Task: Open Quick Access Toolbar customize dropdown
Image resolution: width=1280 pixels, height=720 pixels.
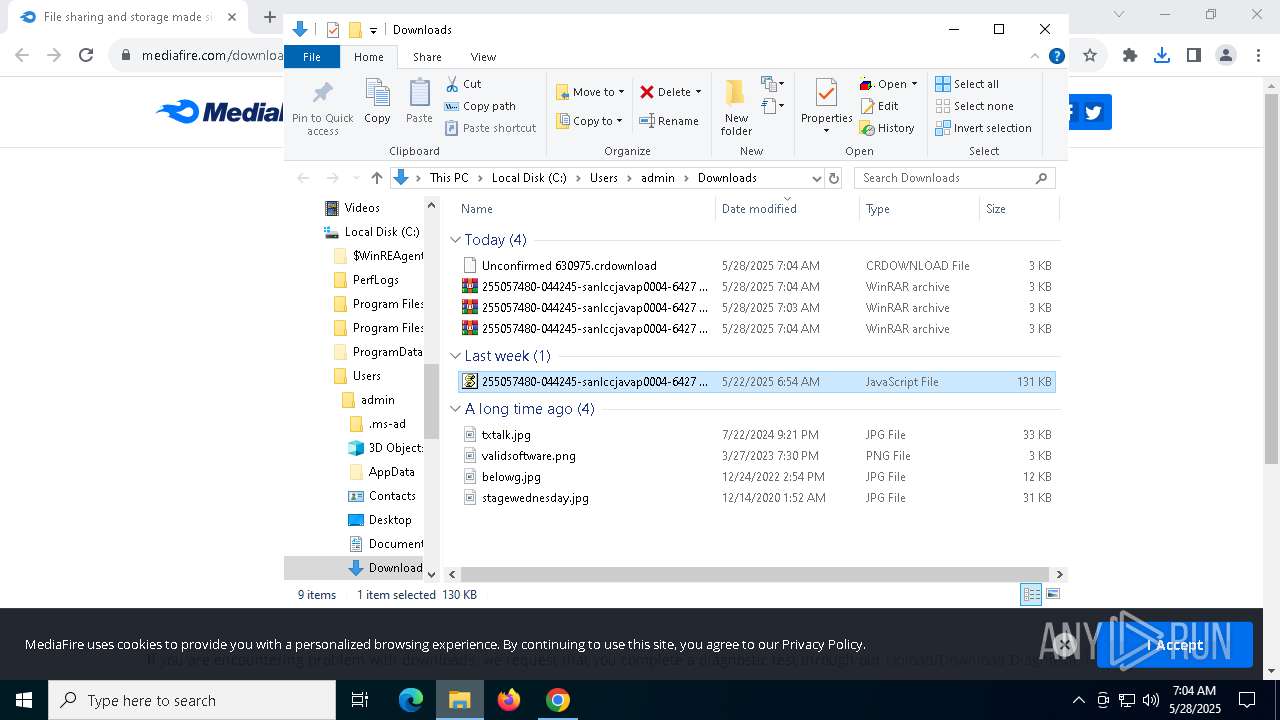Action: (373, 30)
